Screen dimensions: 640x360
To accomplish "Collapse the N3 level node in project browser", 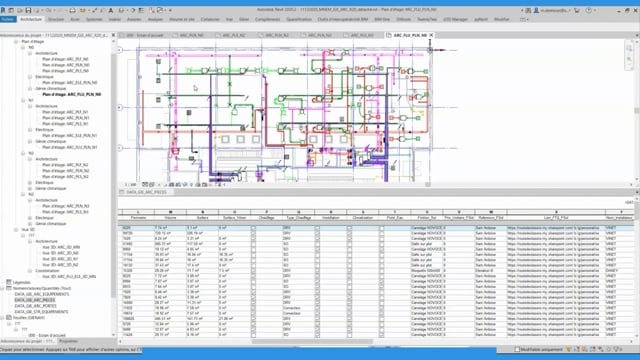I will [x=23, y=194].
